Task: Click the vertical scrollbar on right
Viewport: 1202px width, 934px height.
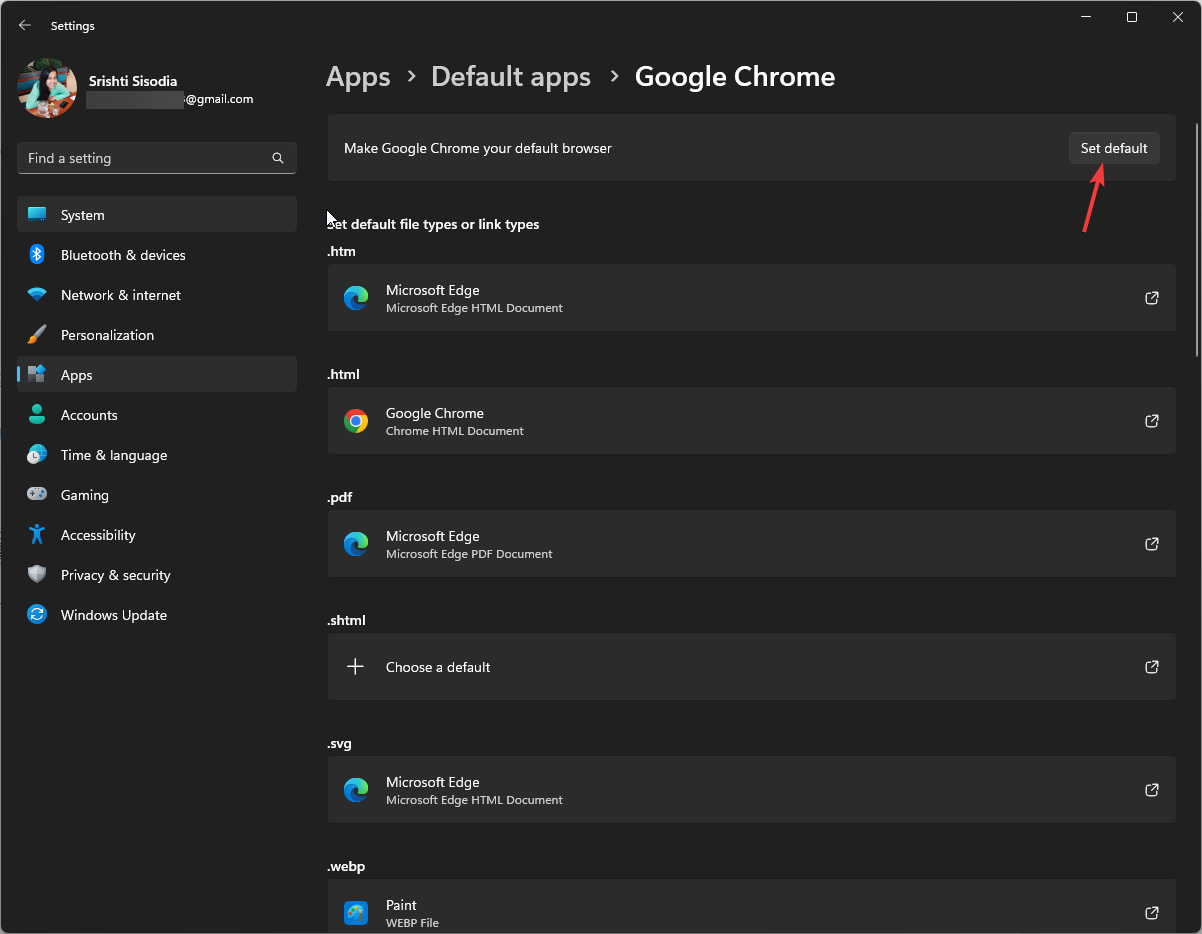Action: point(1198,238)
